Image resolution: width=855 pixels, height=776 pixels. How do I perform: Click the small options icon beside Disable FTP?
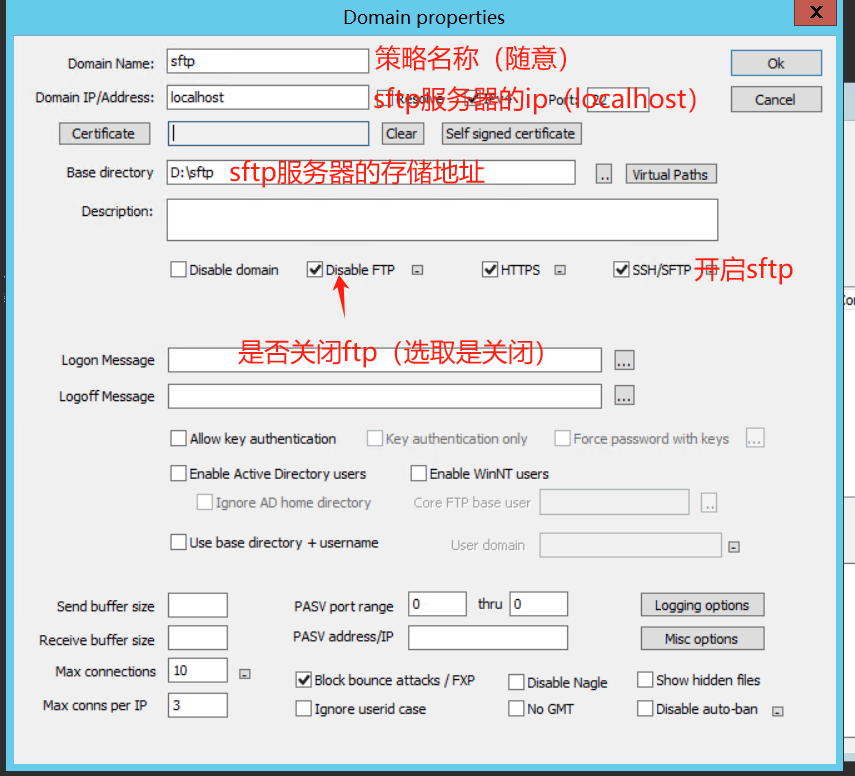pyautogui.click(x=417, y=269)
